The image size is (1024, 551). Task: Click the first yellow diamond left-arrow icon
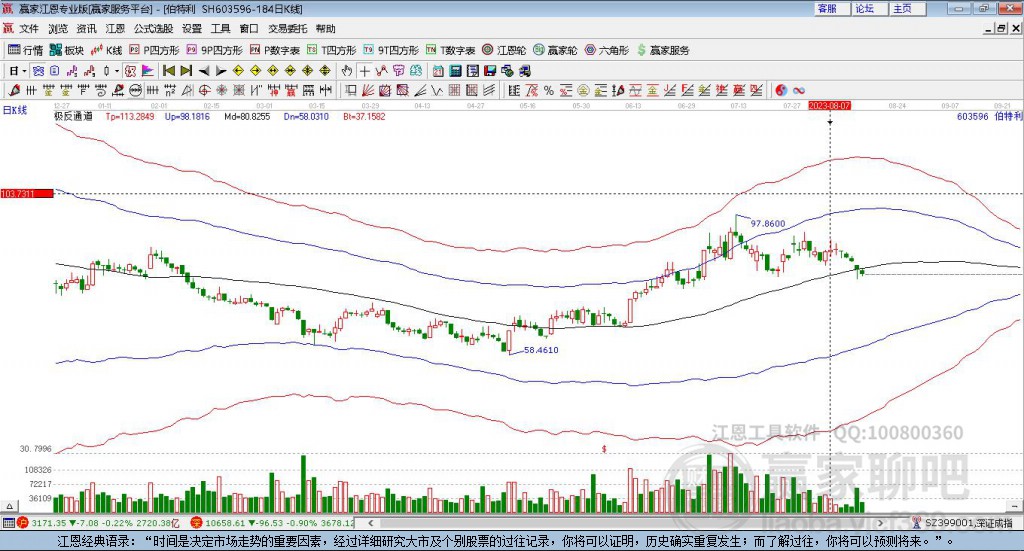coord(238,71)
